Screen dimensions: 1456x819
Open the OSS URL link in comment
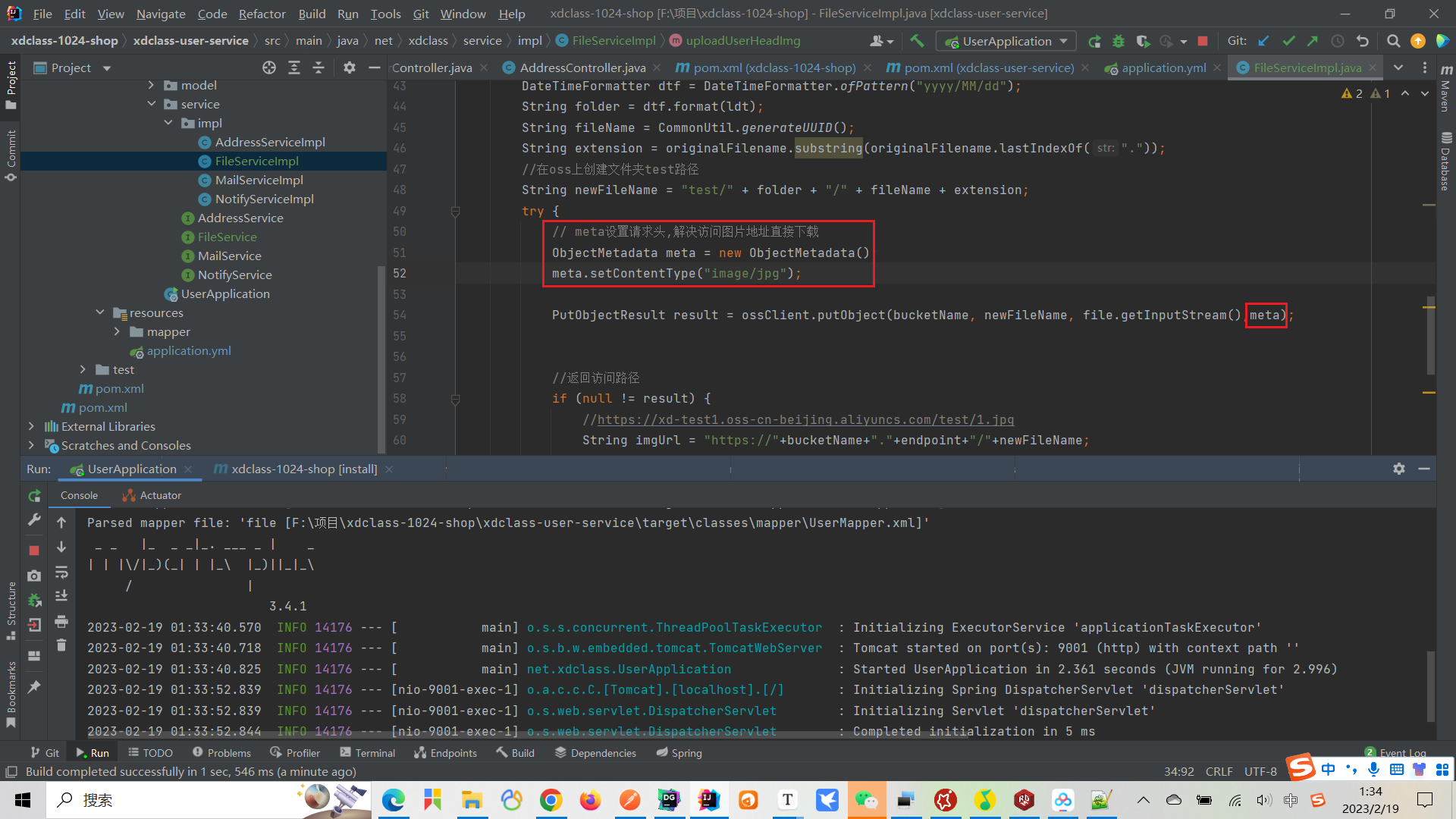click(x=805, y=419)
